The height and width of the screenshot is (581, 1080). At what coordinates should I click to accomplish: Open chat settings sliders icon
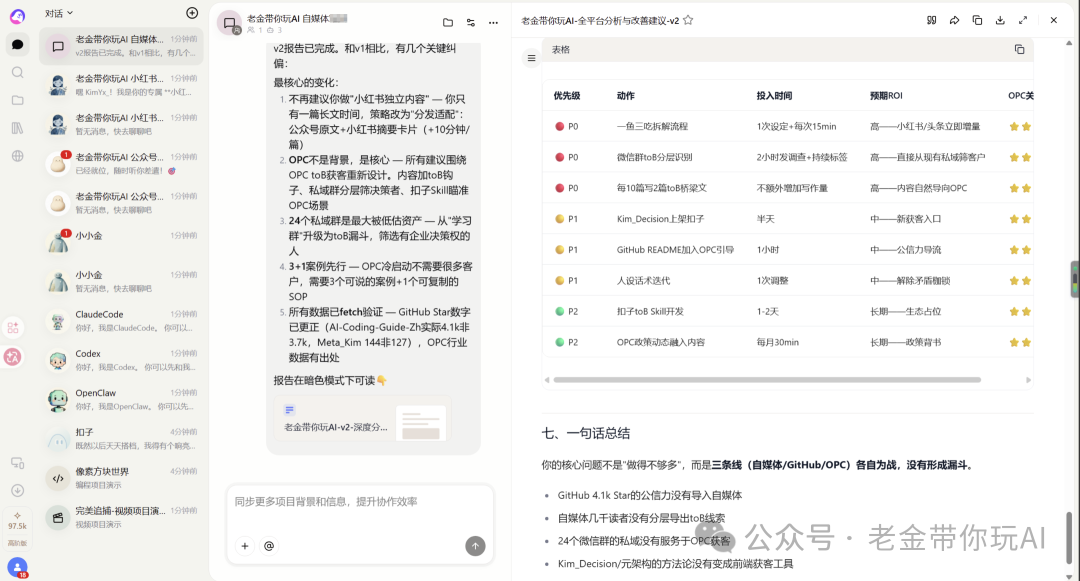point(470,22)
